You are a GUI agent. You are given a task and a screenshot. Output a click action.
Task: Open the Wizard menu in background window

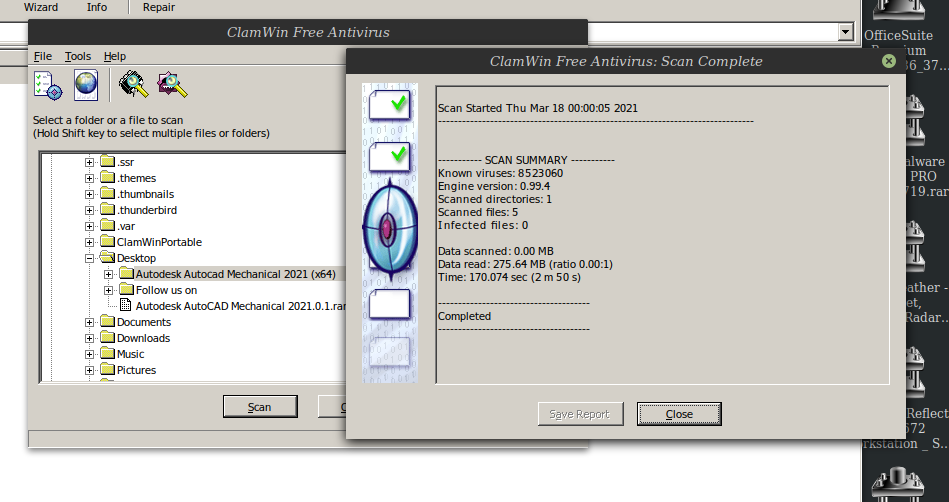41,7
